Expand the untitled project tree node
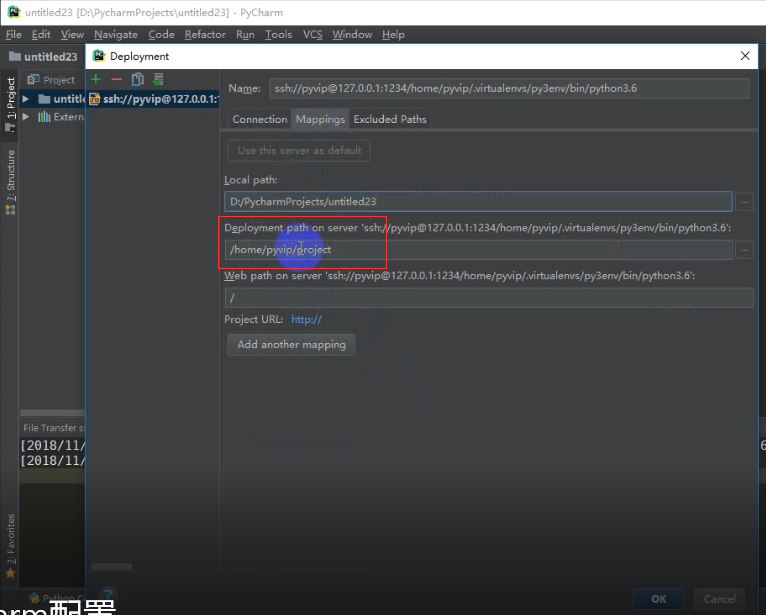The height and width of the screenshot is (615, 766). click(x=25, y=99)
